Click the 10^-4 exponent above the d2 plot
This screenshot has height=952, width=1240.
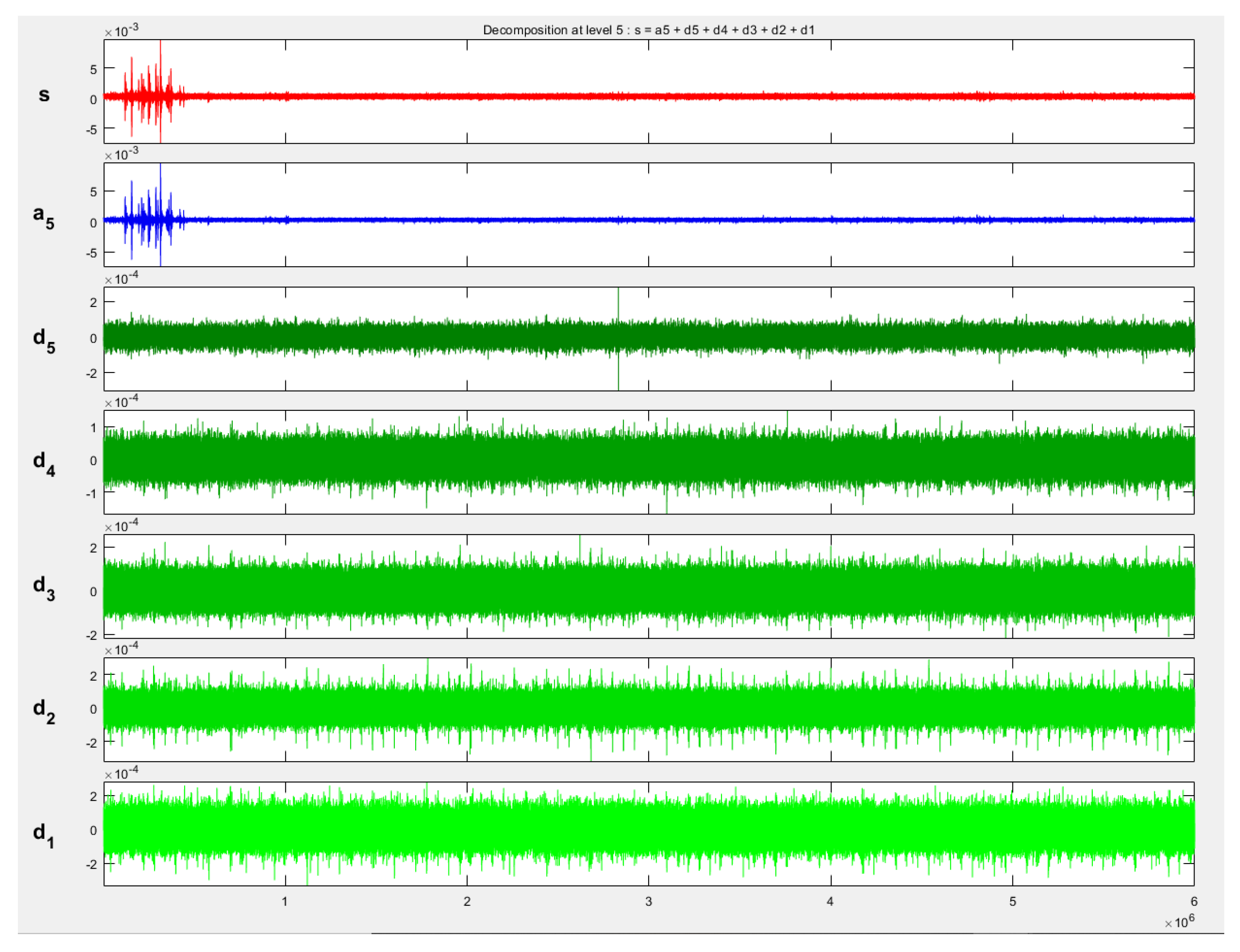(x=121, y=649)
